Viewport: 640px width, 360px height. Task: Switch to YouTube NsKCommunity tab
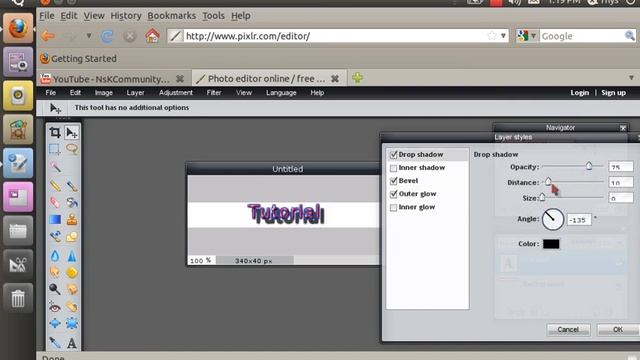[112, 78]
